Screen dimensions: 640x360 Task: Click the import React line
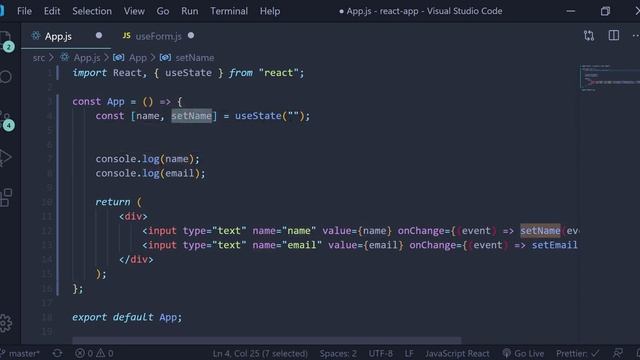click(188, 73)
